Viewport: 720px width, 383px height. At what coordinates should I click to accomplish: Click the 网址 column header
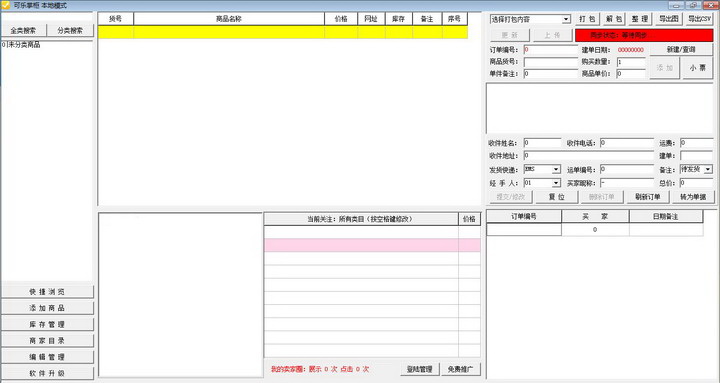click(x=371, y=19)
